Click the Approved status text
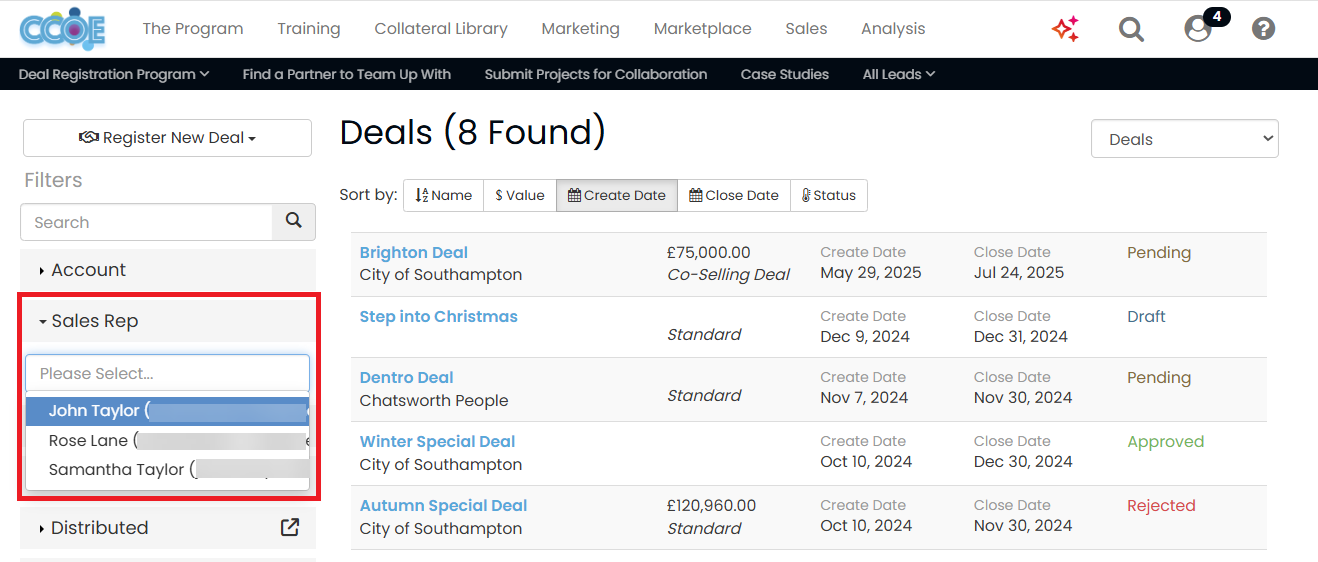The height and width of the screenshot is (562, 1318). pos(1166,442)
